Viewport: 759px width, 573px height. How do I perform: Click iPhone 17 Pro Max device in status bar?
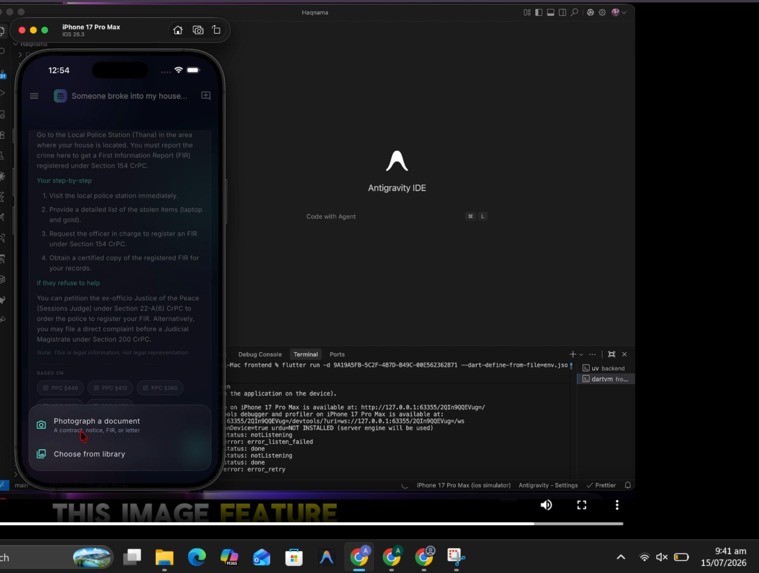(x=463, y=485)
